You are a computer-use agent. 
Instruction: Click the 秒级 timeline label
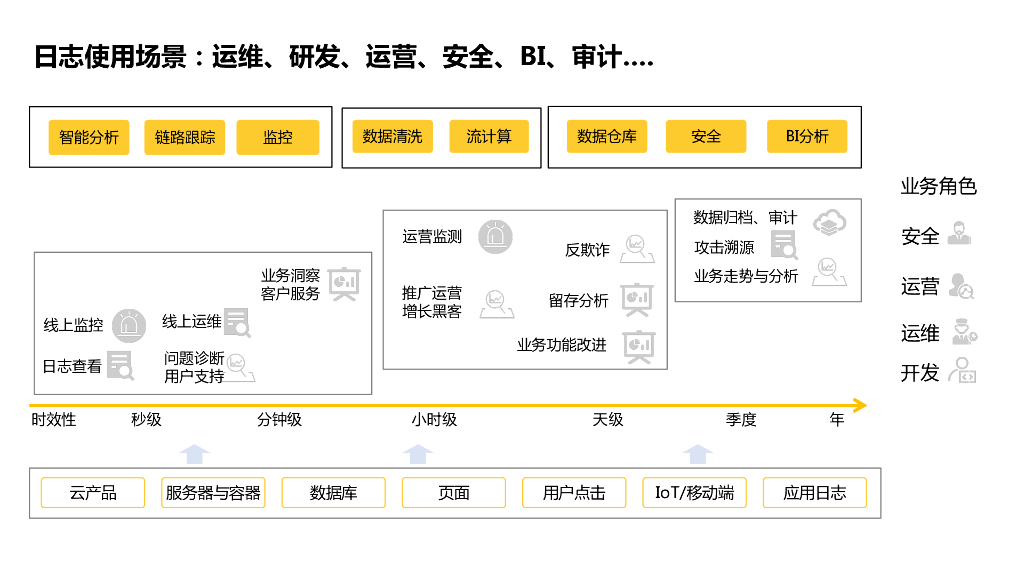click(146, 419)
